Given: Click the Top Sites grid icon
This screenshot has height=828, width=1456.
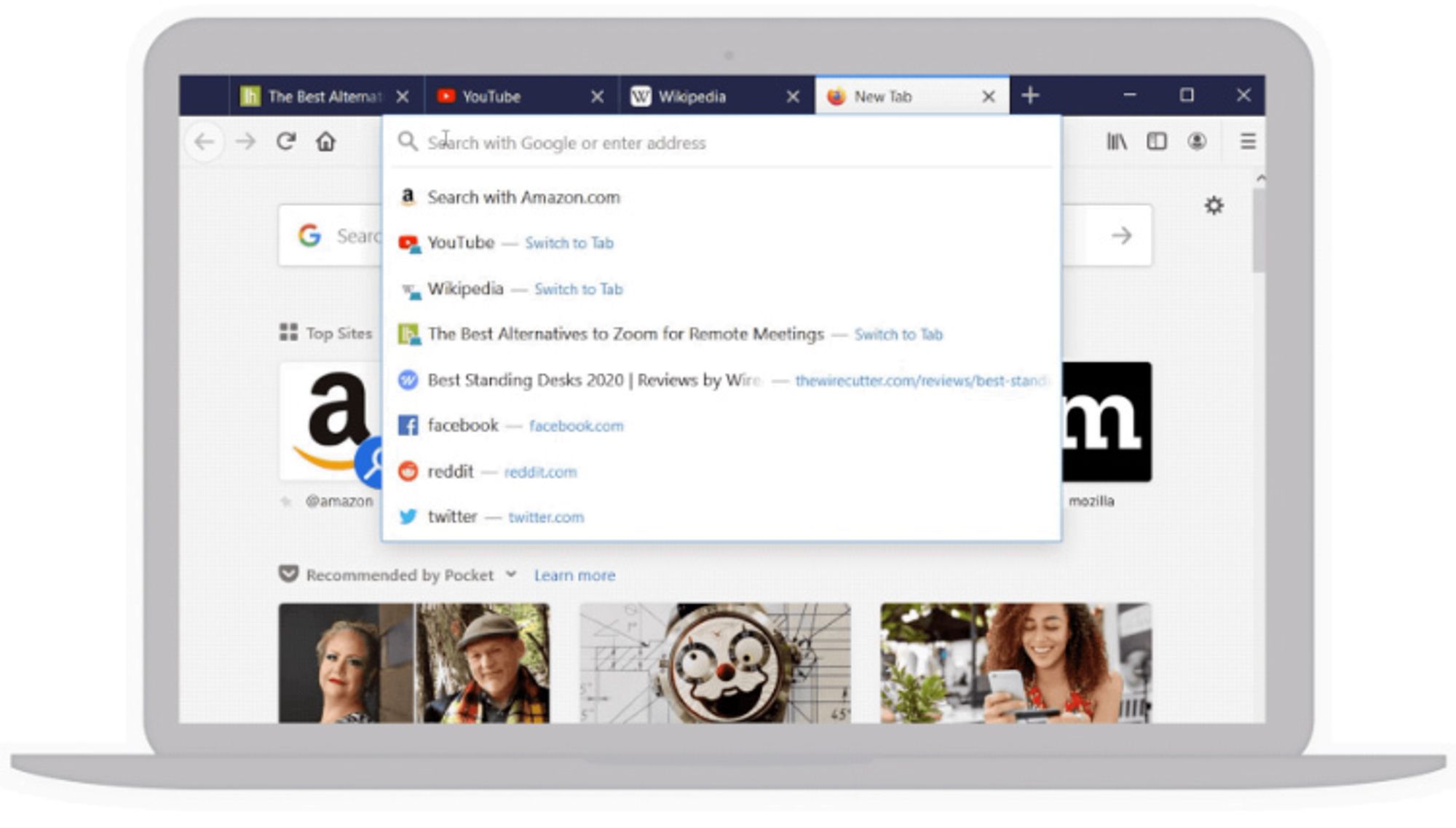Looking at the screenshot, I should (288, 333).
